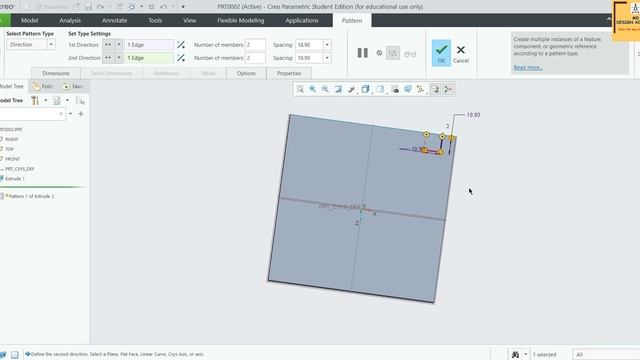Open the 1st Direction Spacing dropdown

tap(327, 45)
